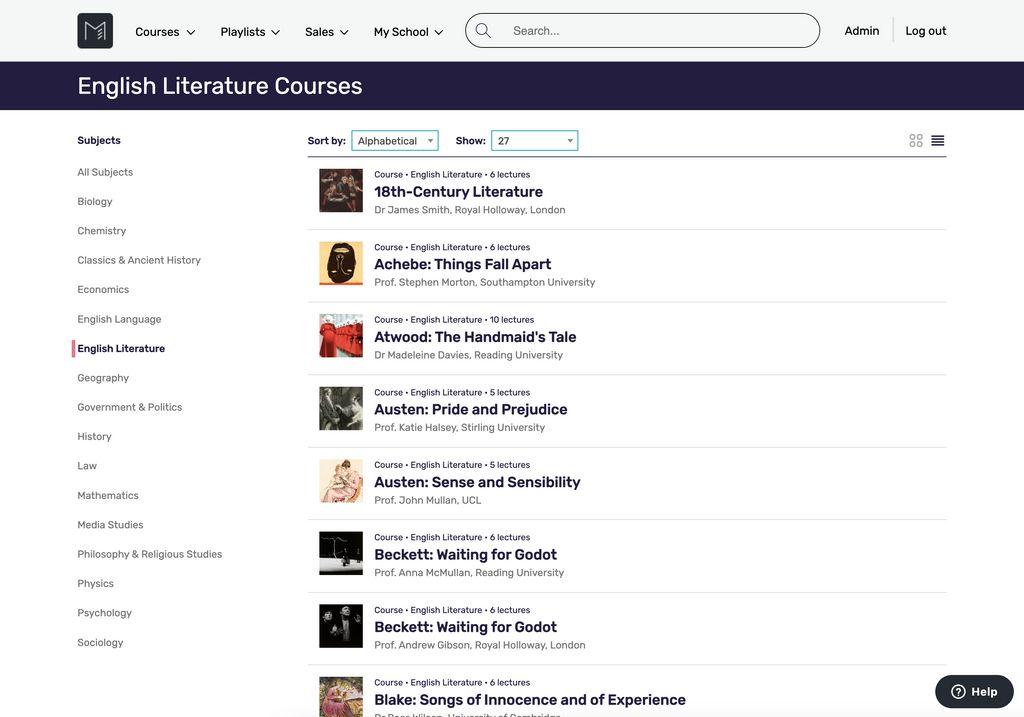Select Government & Politics subject
The height and width of the screenshot is (717, 1024).
click(x=130, y=407)
